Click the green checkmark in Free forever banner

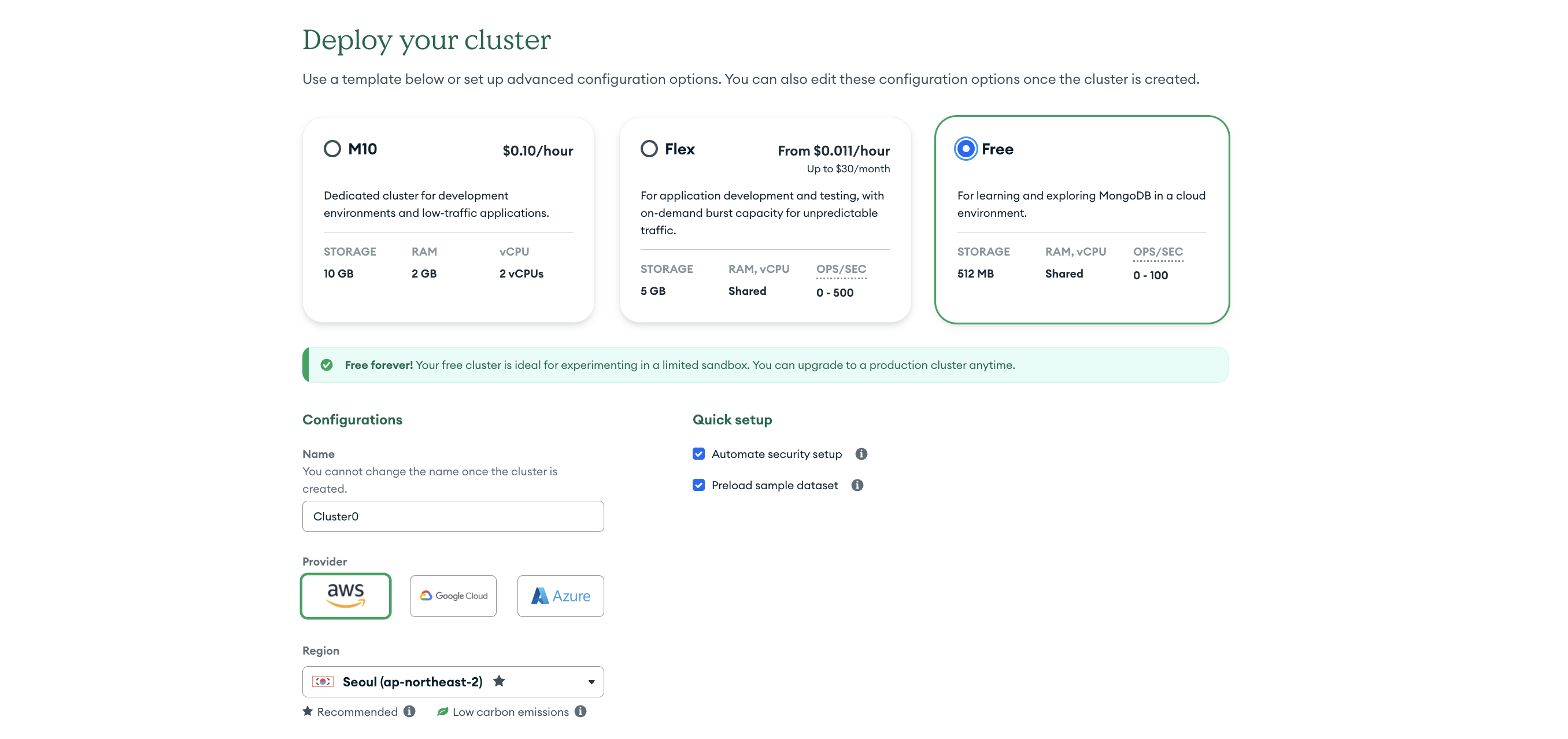pos(327,365)
